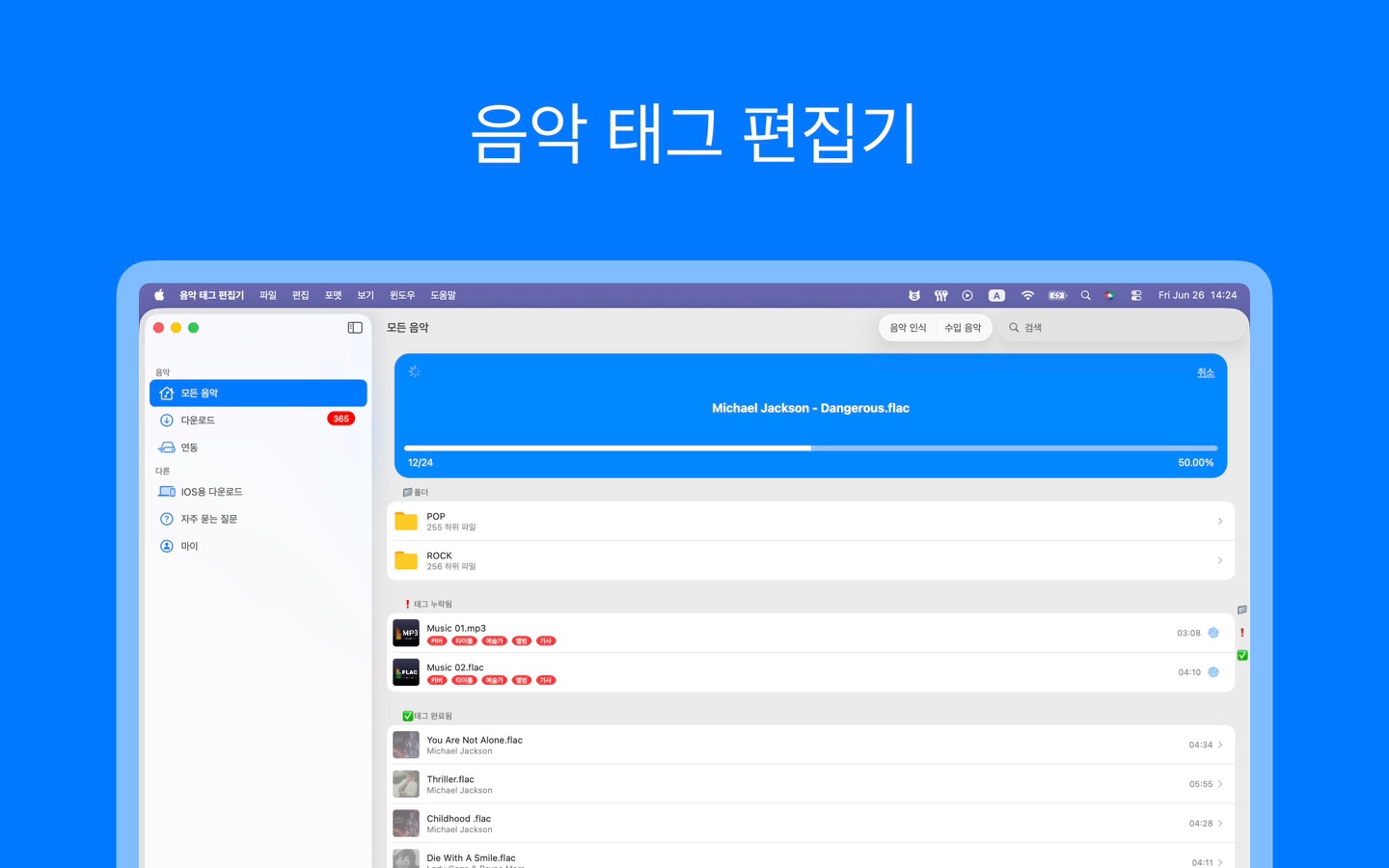Viewport: 1389px width, 868px height.
Task: Click the Siri icon in menu bar
Action: click(1109, 296)
